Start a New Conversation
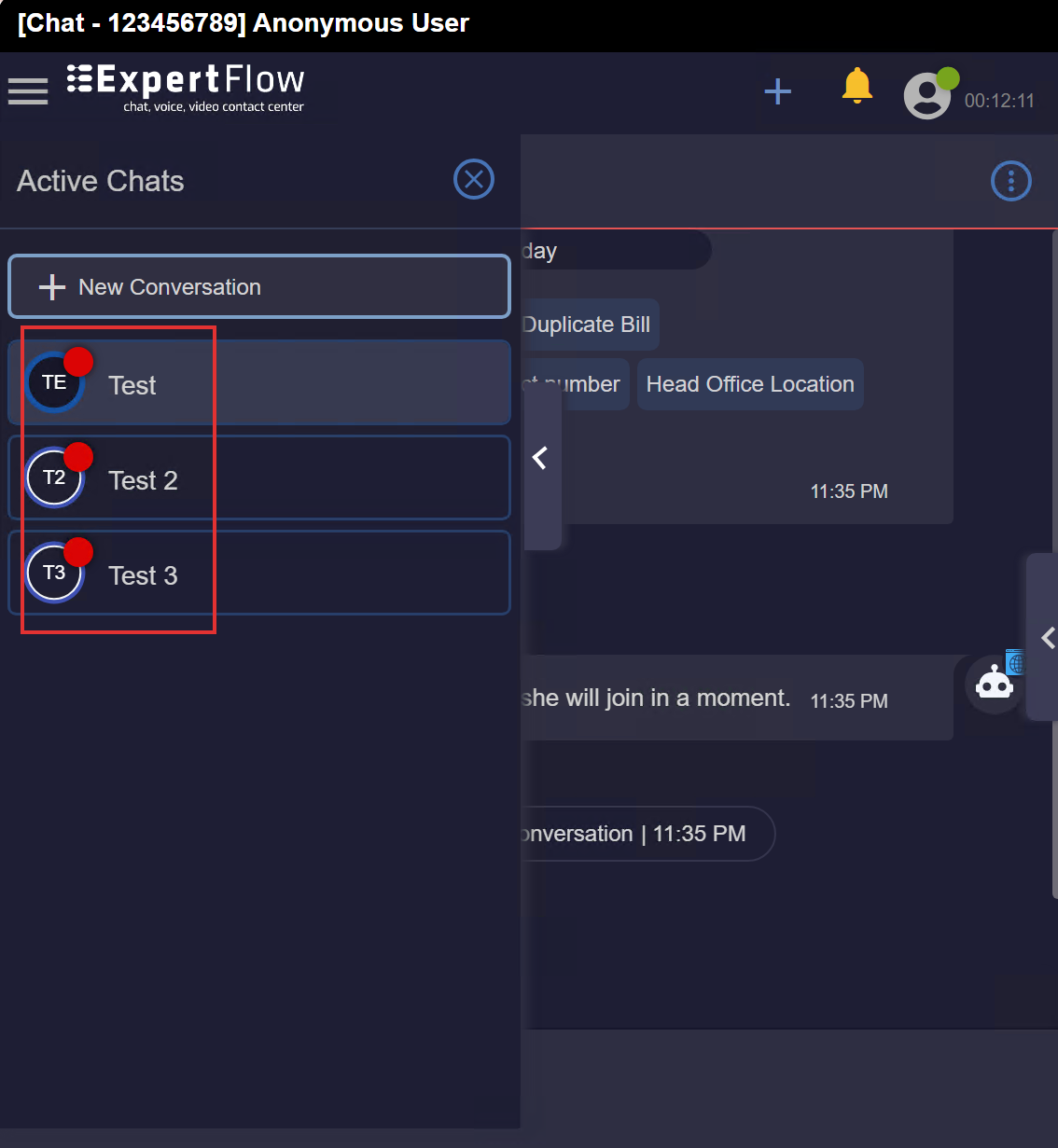Viewport: 1058px width, 1148px height. 259,287
